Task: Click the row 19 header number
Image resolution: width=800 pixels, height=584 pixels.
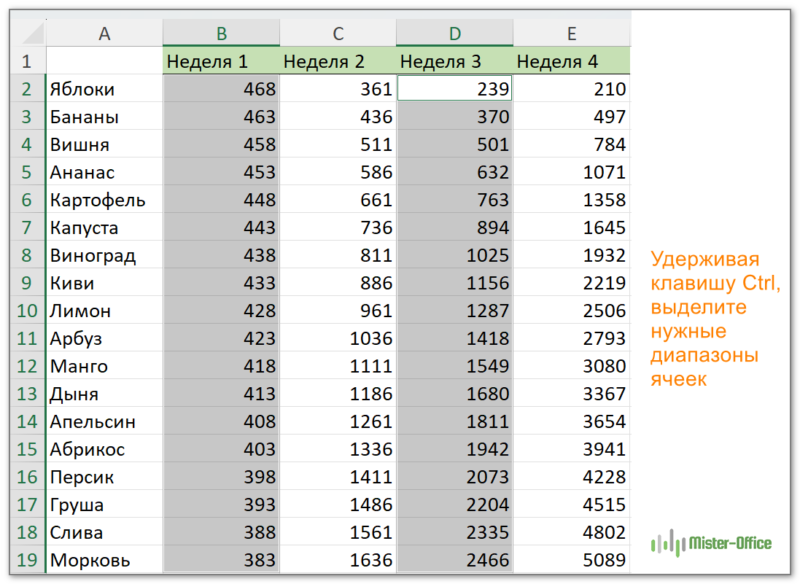Action: click(x=27, y=560)
